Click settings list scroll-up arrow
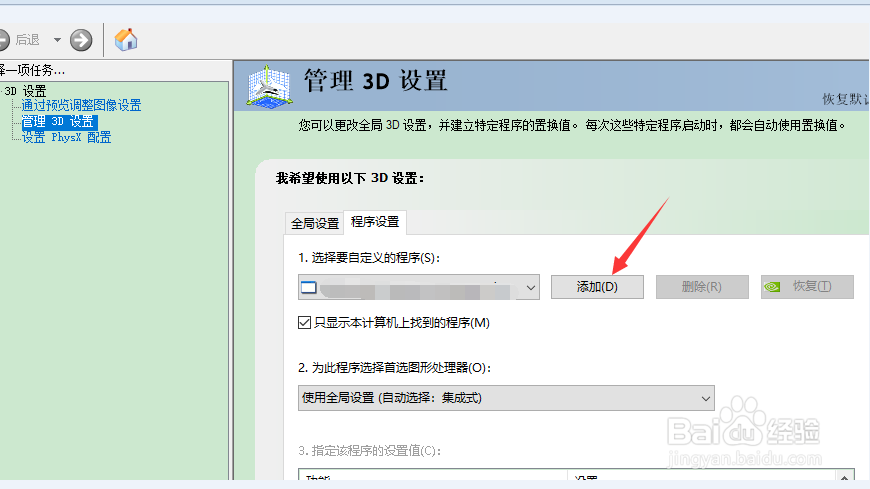Screen dimensions: 870x489 coord(844,477)
